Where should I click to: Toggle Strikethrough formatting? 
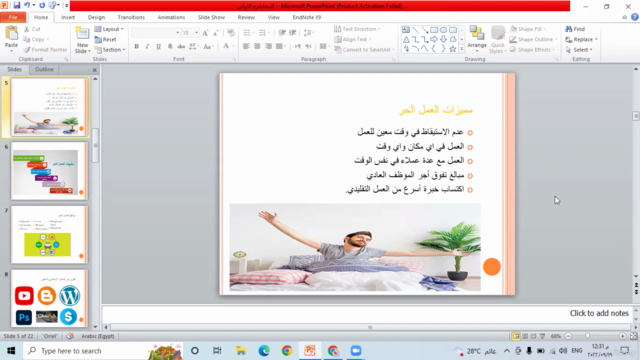pyautogui.click(x=181, y=46)
